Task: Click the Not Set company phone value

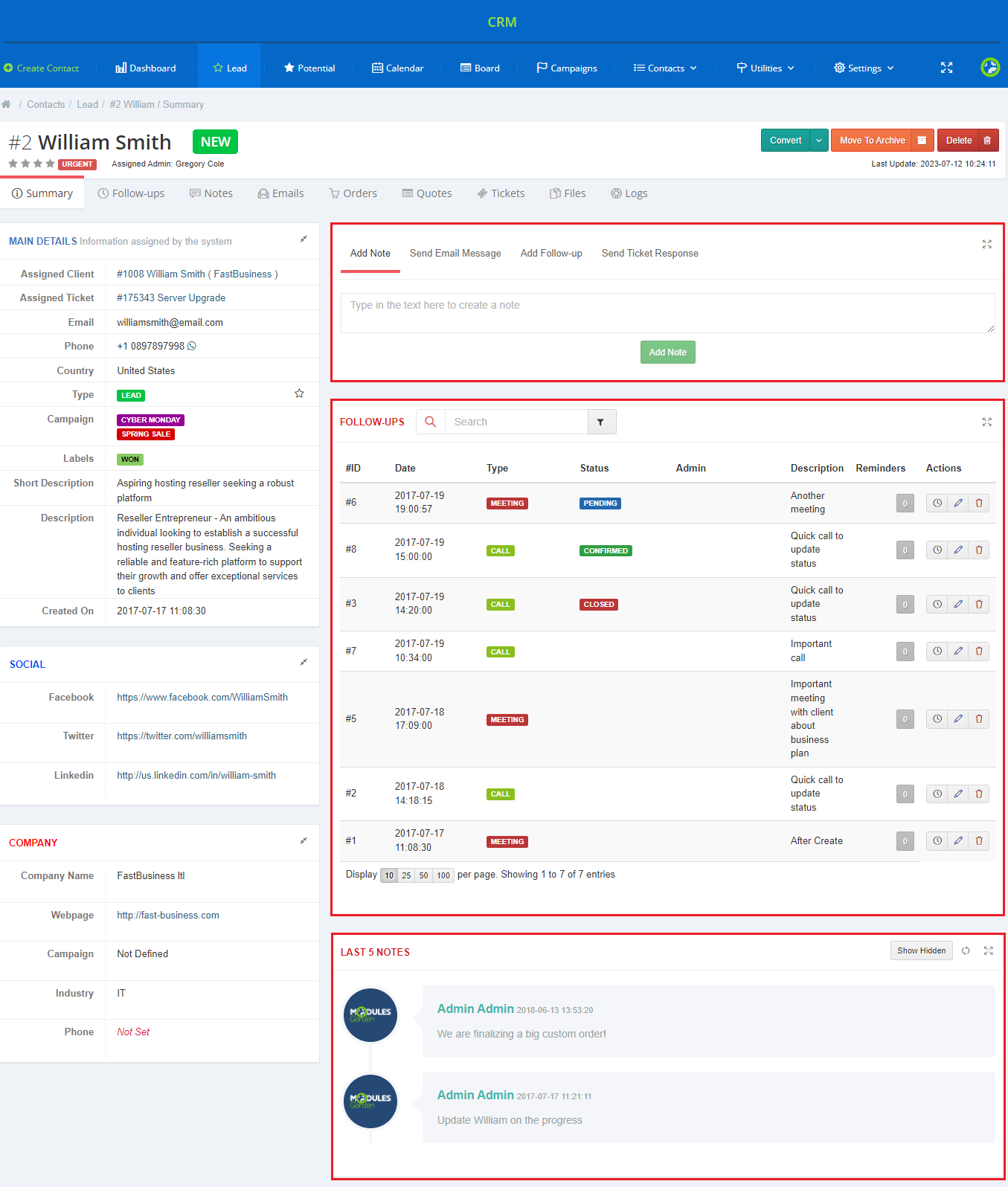Action: tap(133, 1032)
